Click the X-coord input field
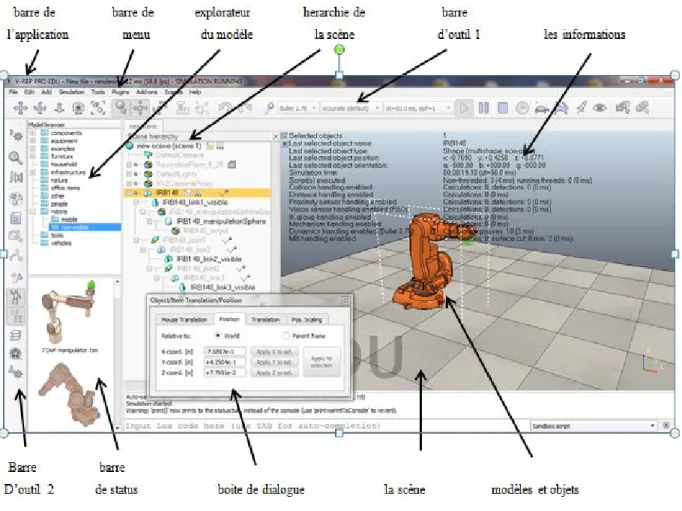 click(x=224, y=351)
